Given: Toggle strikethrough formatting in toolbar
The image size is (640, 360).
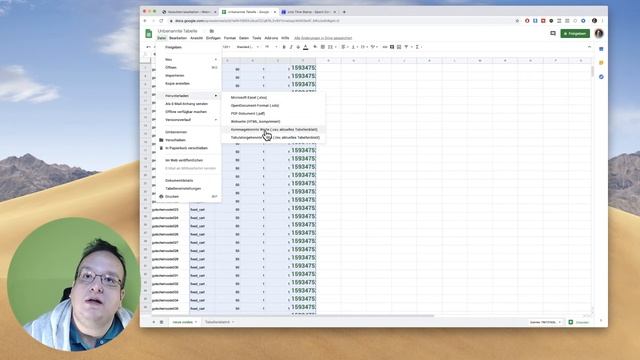Looking at the screenshot, I should [x=298, y=47].
